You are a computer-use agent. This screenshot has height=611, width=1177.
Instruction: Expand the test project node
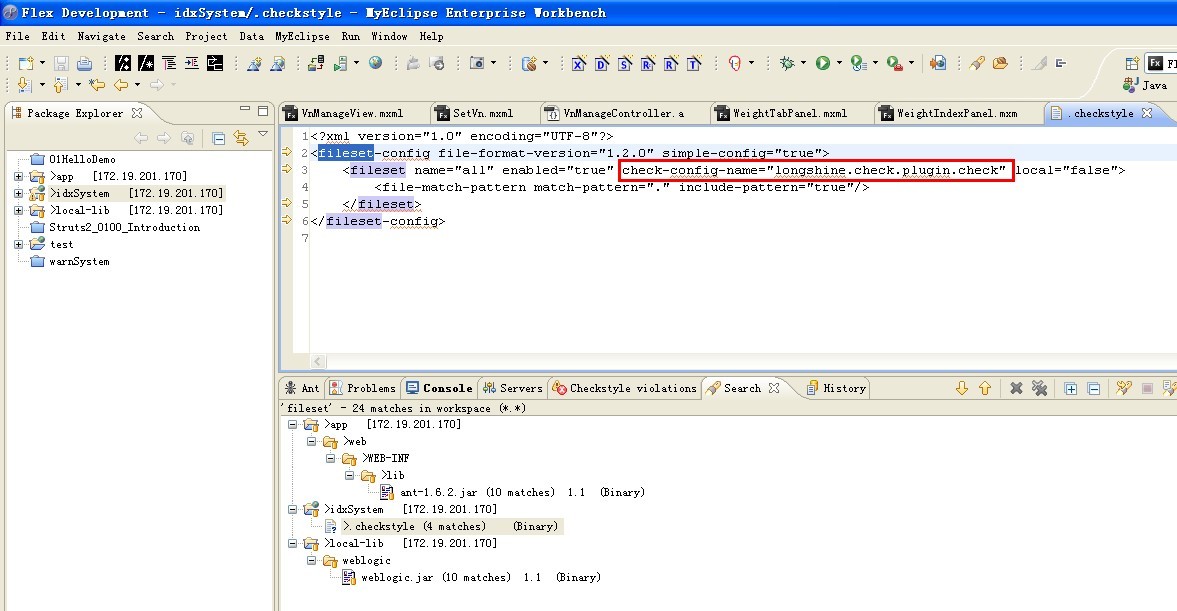(x=18, y=245)
